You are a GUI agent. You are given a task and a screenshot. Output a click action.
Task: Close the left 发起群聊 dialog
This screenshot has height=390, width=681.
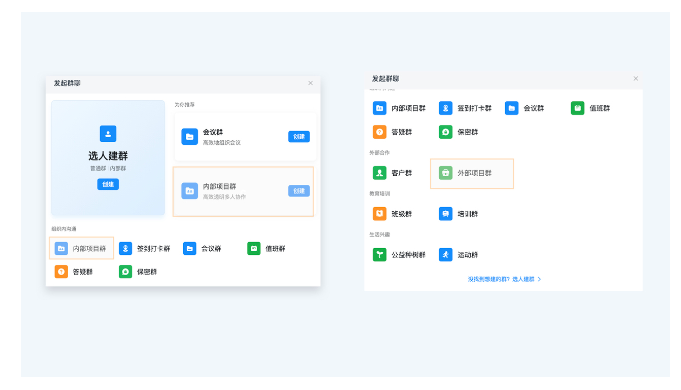[x=311, y=83]
